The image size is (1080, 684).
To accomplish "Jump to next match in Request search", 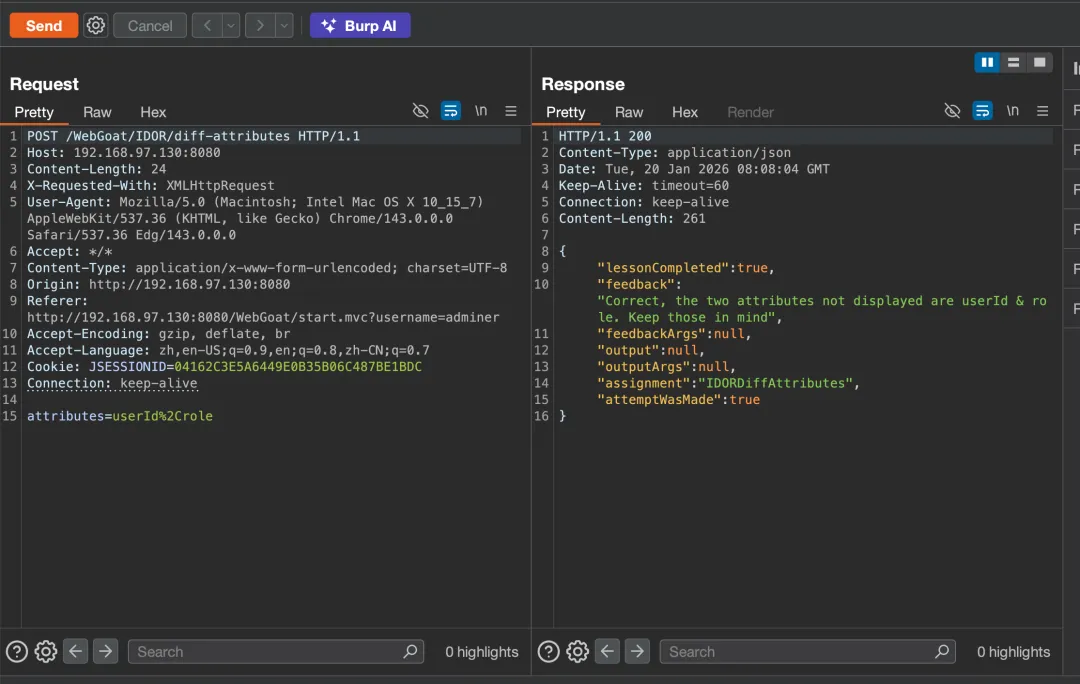I will tap(105, 651).
